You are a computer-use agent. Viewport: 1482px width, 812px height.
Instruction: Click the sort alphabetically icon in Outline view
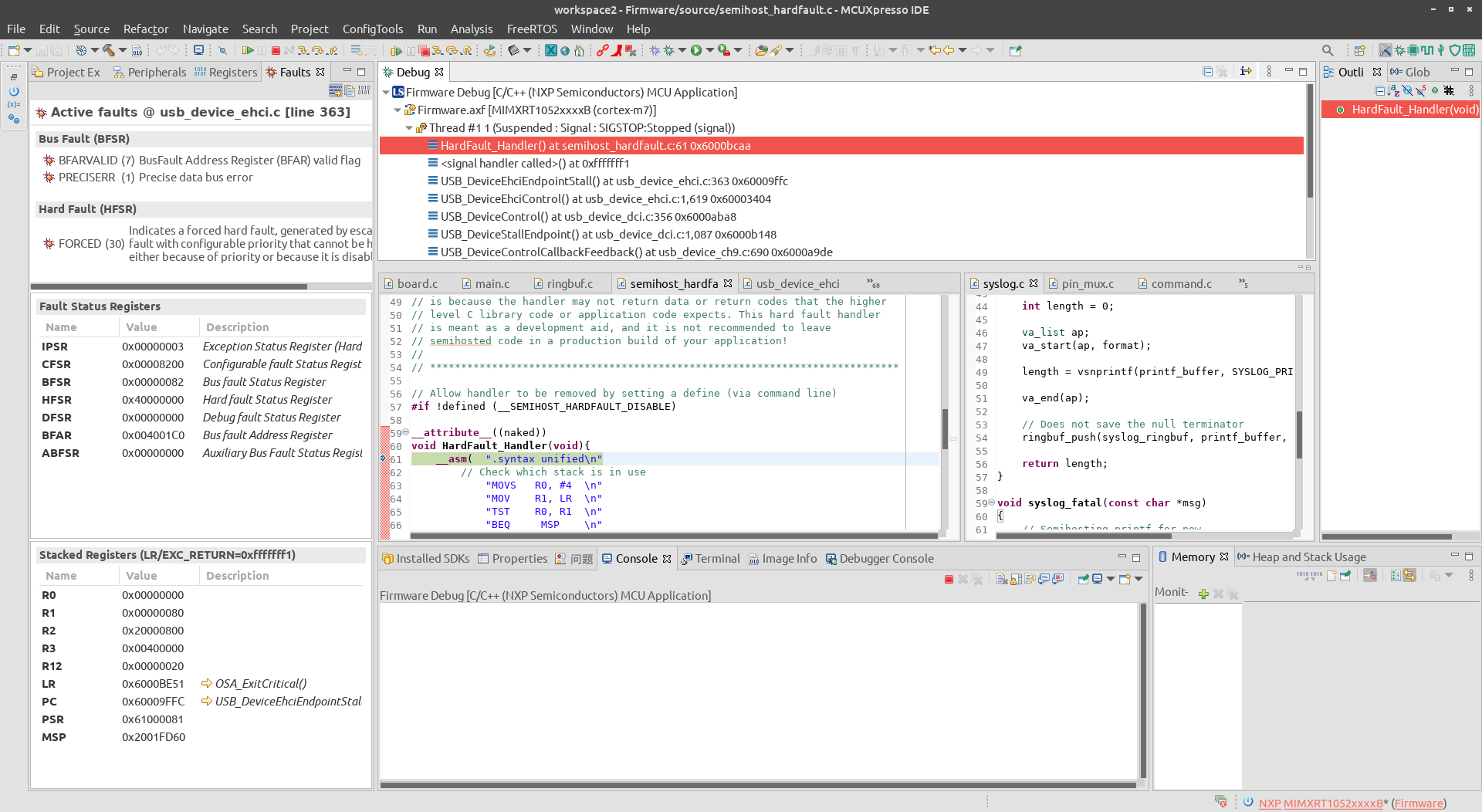click(x=1394, y=90)
